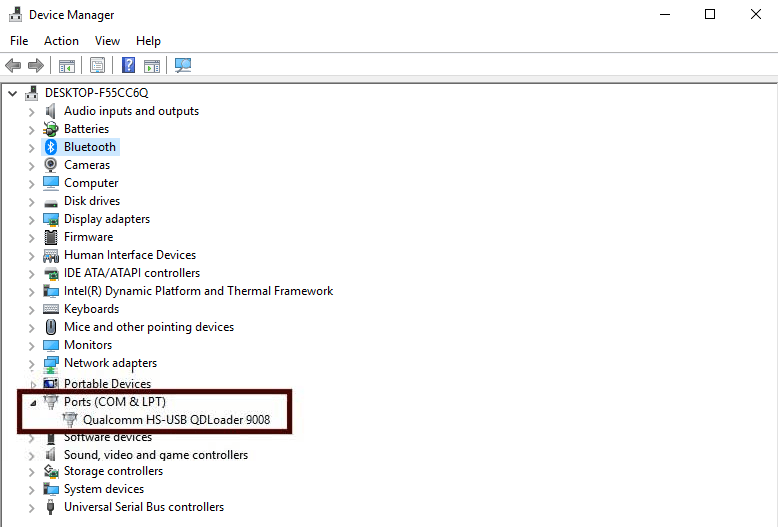Click the blue Help question mark icon
This screenshot has width=778, height=527.
128,66
